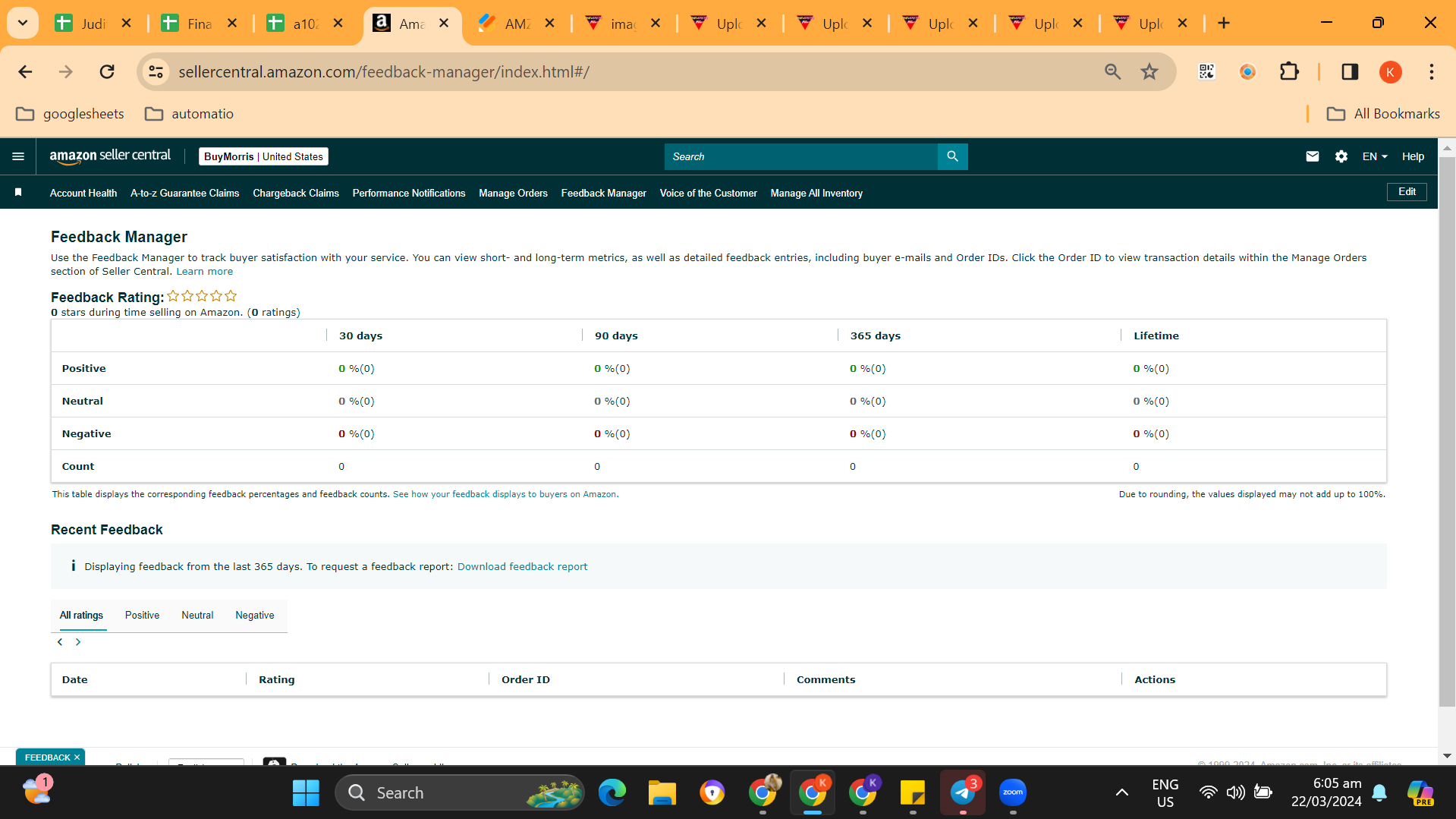Viewport: 1456px width, 819px height.
Task: Expand the EN language dropdown
Action: click(x=1375, y=156)
